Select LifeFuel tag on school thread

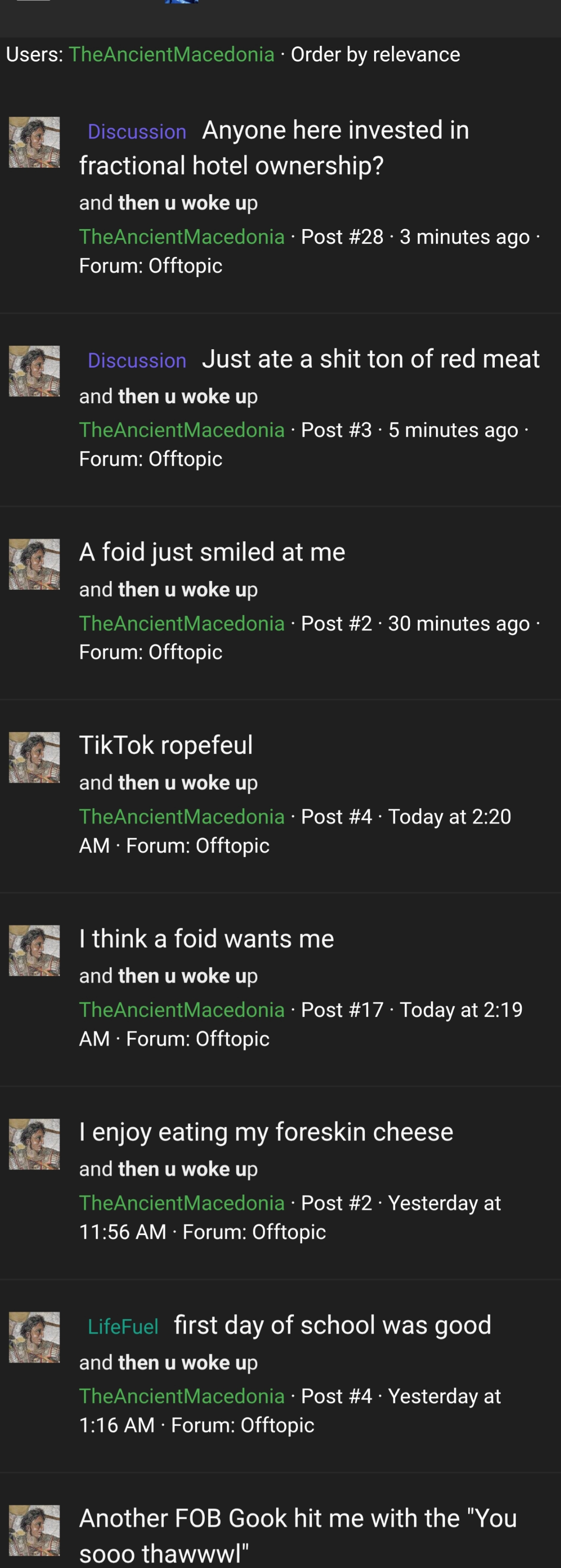click(x=123, y=1326)
